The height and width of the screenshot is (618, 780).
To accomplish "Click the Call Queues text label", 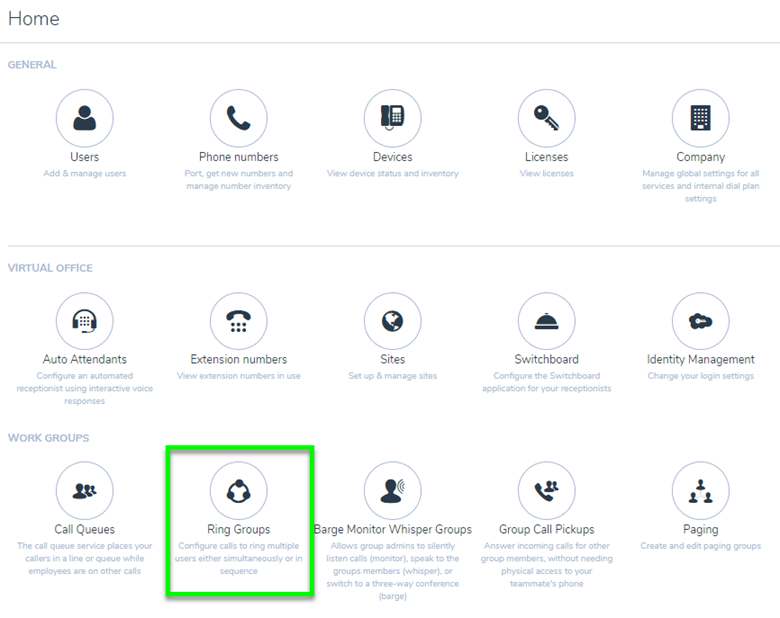I will [85, 529].
